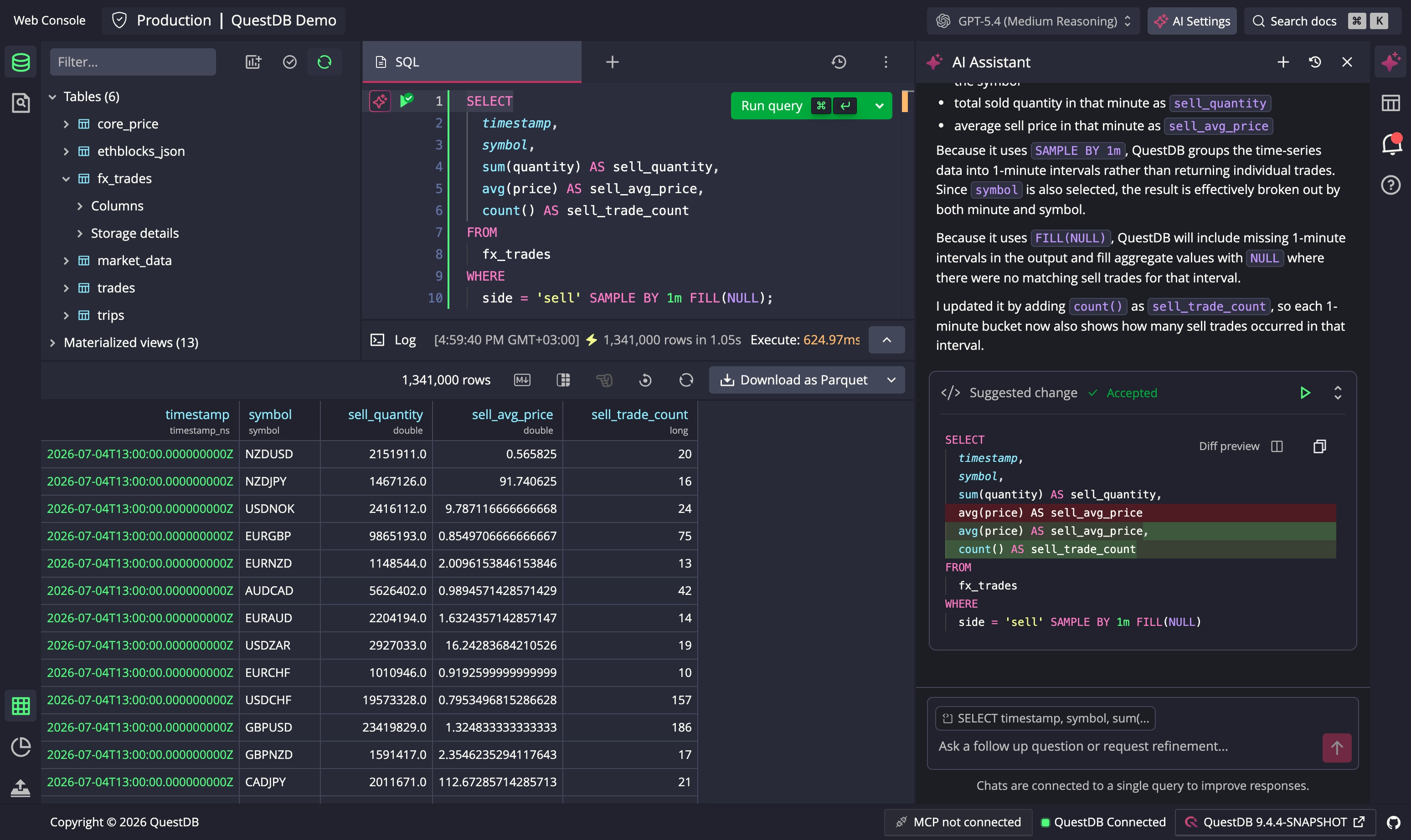1411x840 pixels.
Task: Click the QuestDB Connected status
Action: click(x=1103, y=822)
